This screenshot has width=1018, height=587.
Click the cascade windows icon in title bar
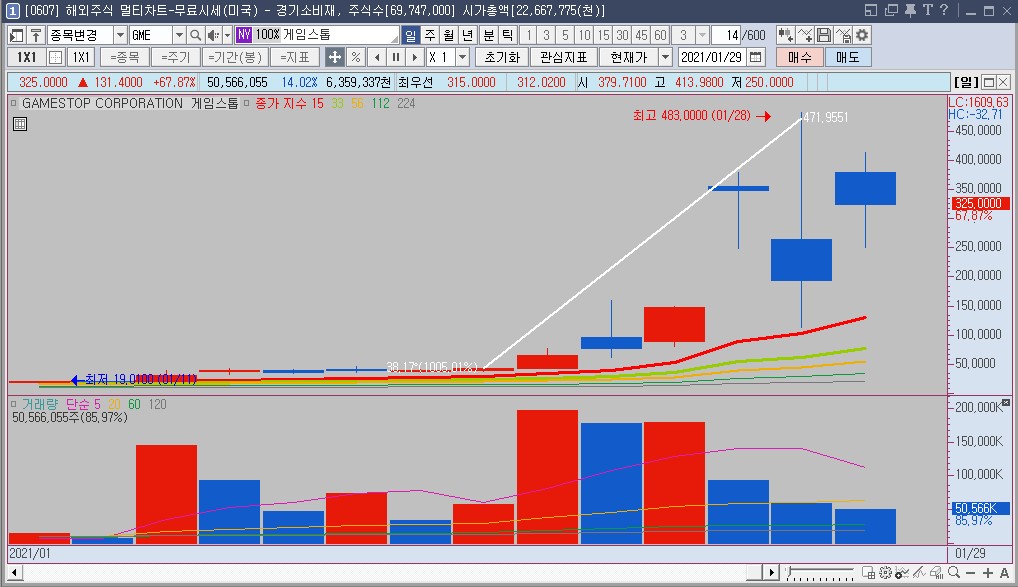pos(891,10)
